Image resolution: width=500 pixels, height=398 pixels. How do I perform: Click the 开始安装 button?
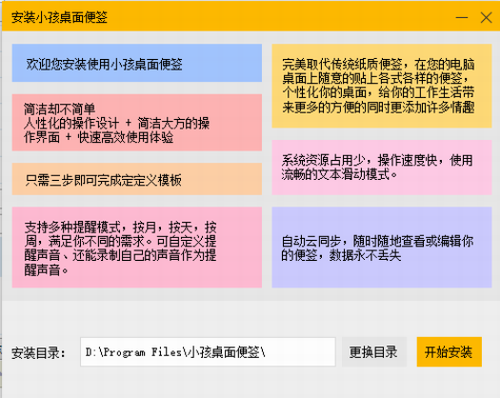tap(449, 352)
